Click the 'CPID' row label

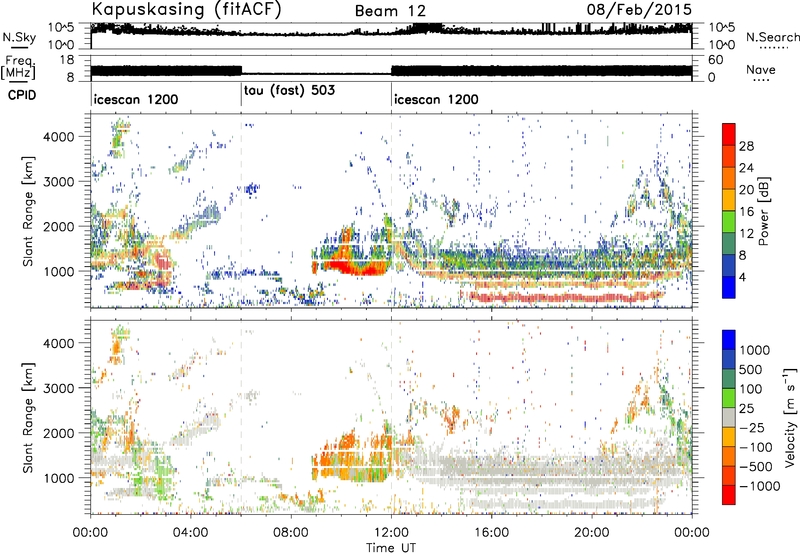pyautogui.click(x=22, y=95)
